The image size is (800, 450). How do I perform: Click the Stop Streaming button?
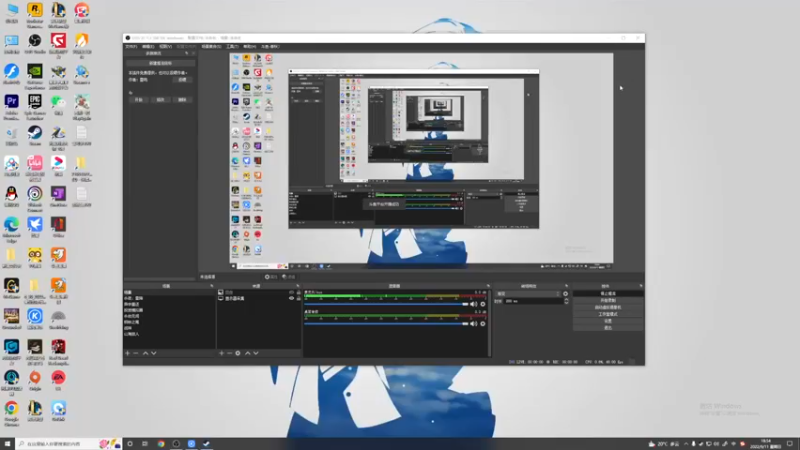pyautogui.click(x=608, y=294)
